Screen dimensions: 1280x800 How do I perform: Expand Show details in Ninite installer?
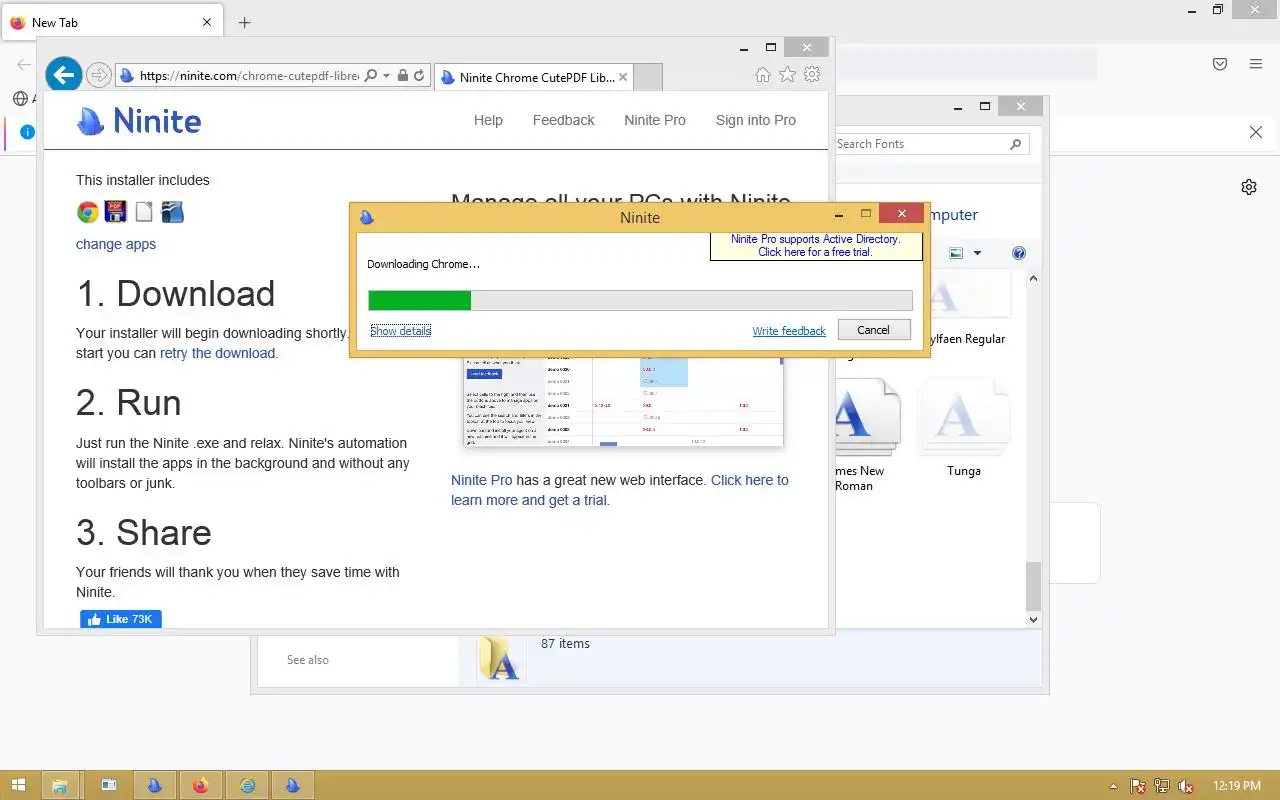pyautogui.click(x=400, y=330)
